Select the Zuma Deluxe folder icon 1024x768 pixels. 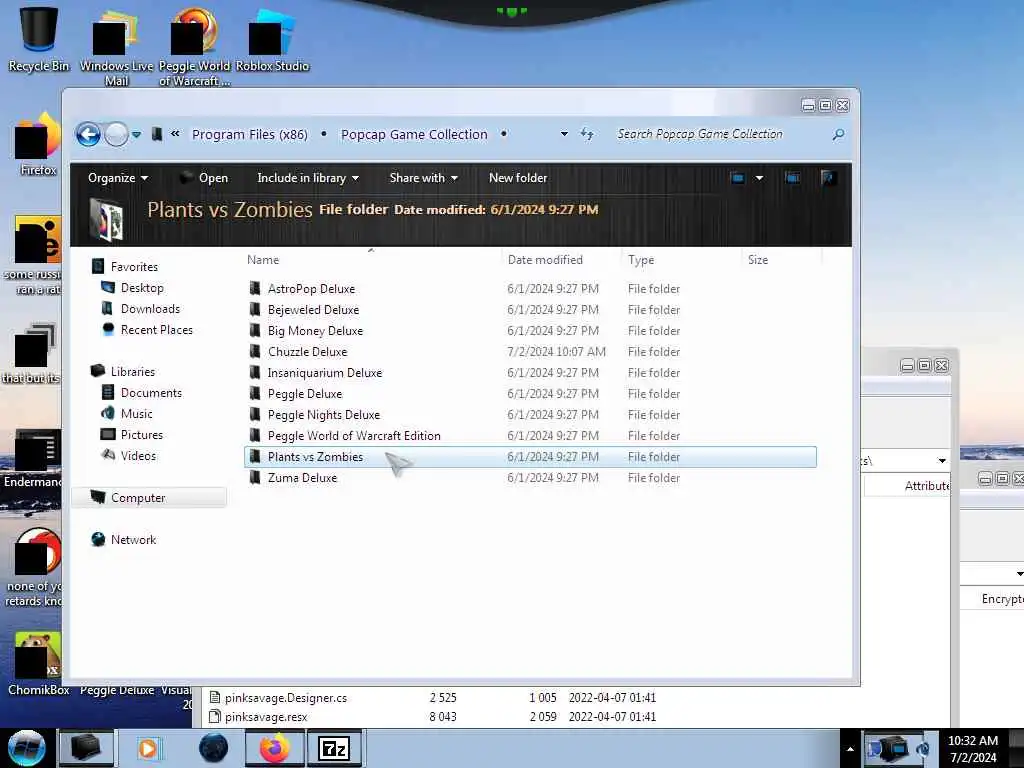pyautogui.click(x=255, y=477)
